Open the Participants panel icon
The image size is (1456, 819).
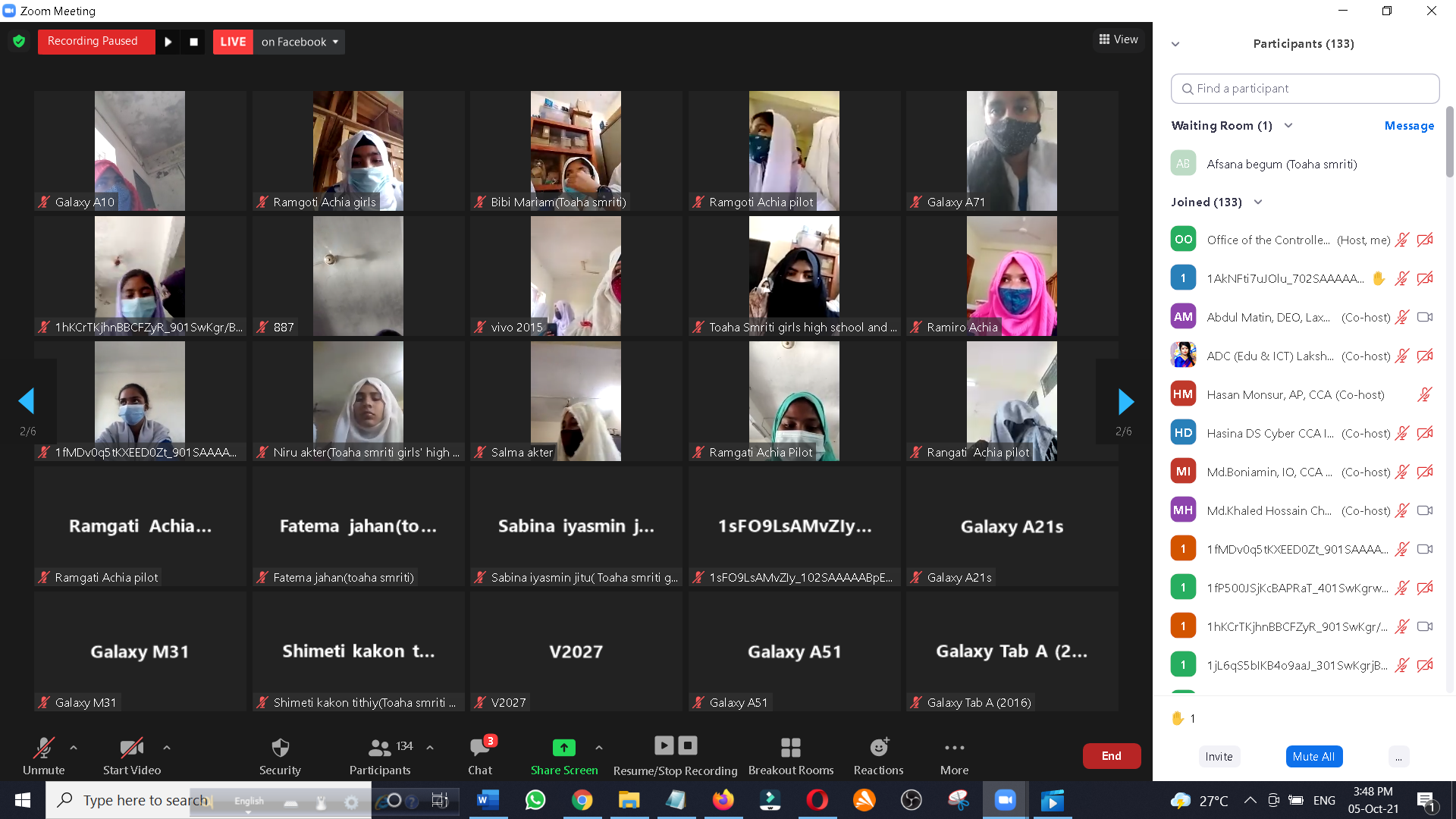379,748
